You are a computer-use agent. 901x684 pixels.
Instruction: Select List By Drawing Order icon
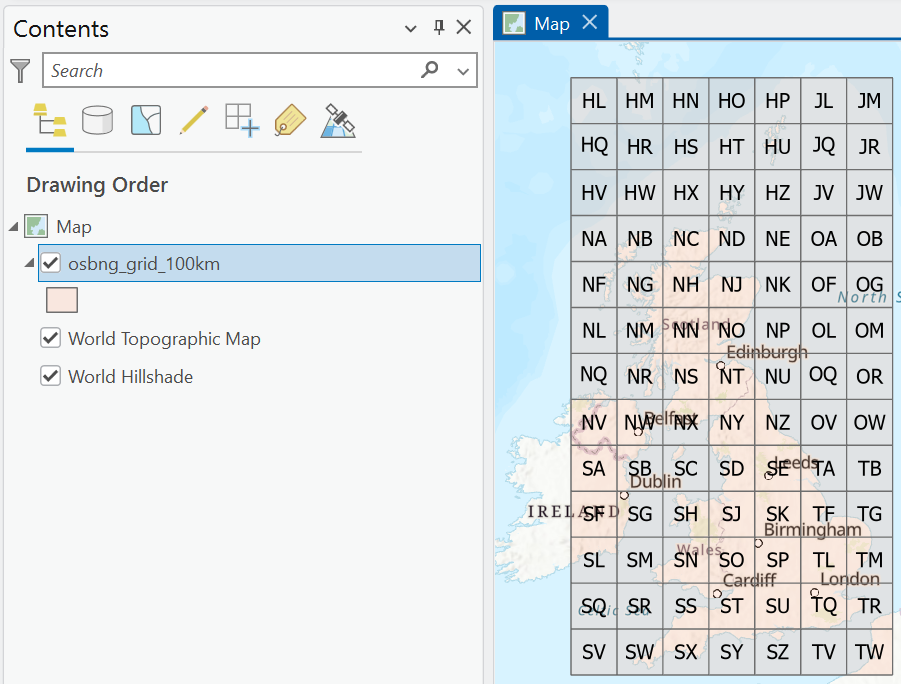[x=50, y=120]
